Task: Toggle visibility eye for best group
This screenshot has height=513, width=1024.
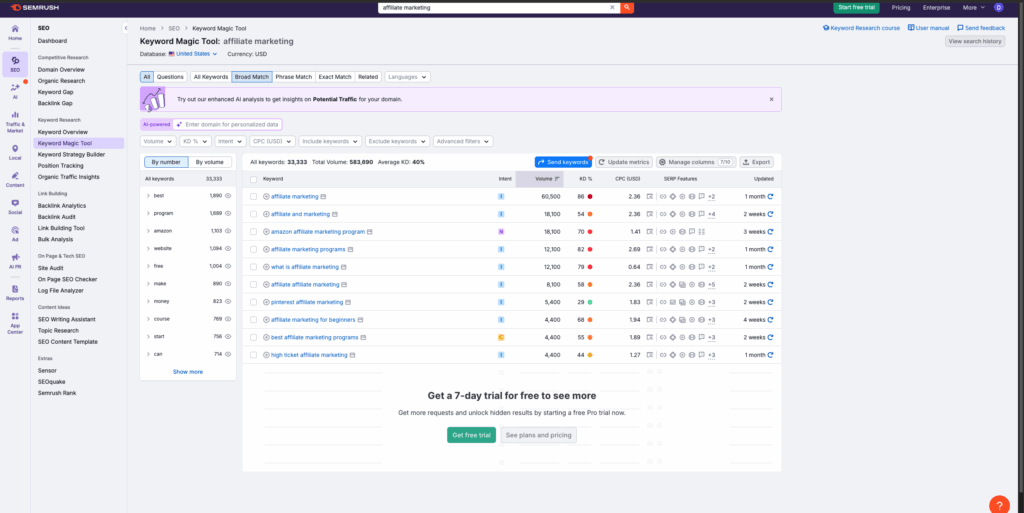Action: tap(228, 196)
